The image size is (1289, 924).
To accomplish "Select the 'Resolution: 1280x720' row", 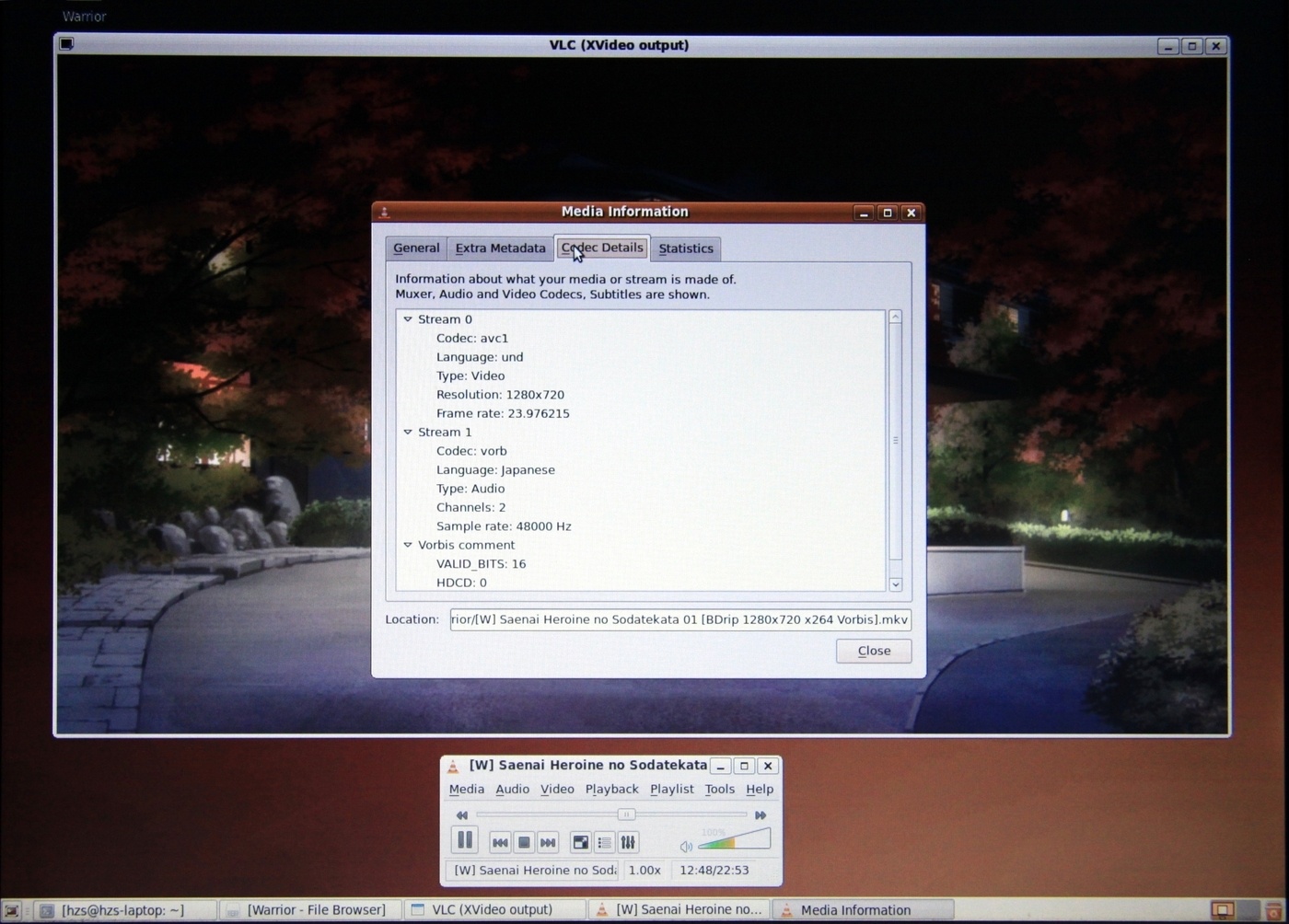I will click(500, 394).
